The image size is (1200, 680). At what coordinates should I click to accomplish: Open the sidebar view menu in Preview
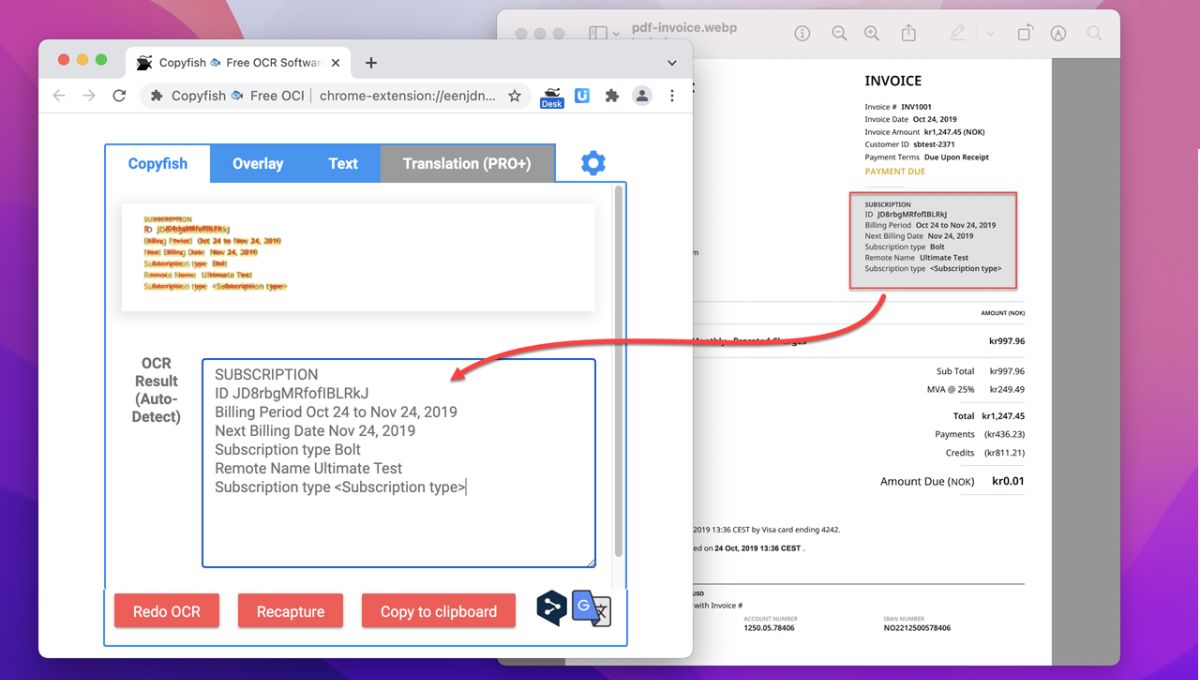pyautogui.click(x=605, y=34)
